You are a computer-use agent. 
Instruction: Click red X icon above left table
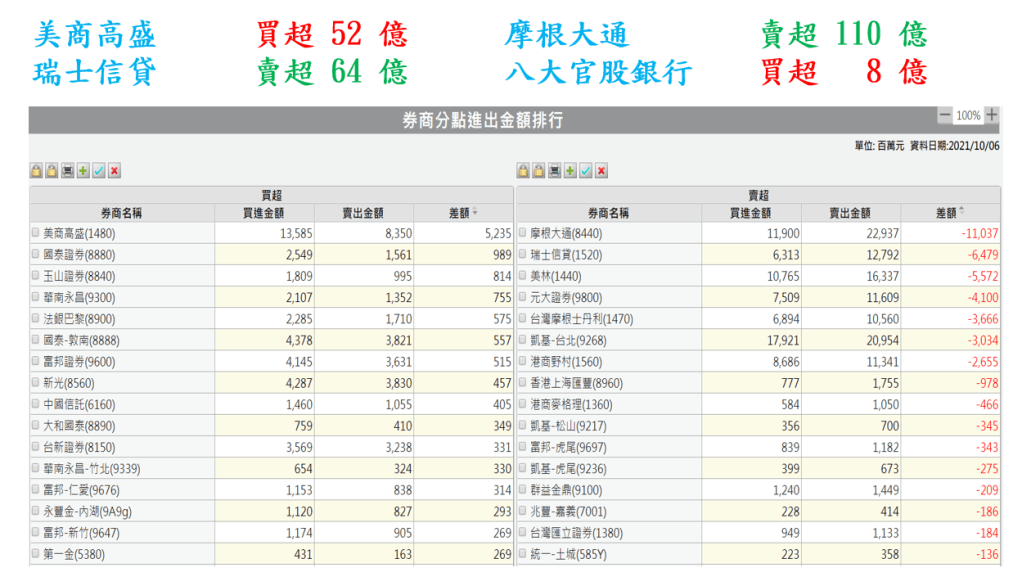point(115,171)
